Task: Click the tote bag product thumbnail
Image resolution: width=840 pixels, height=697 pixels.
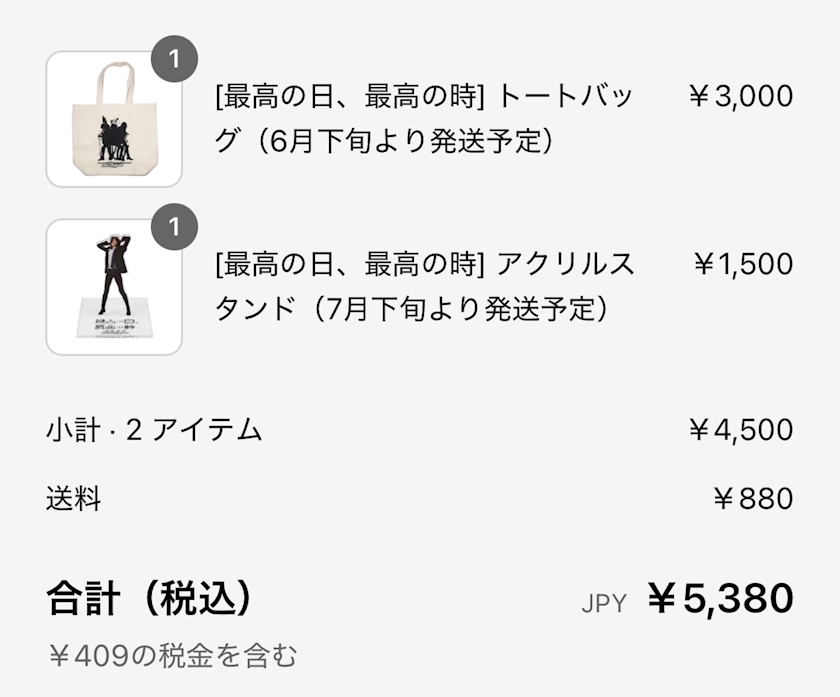Action: click(x=114, y=119)
